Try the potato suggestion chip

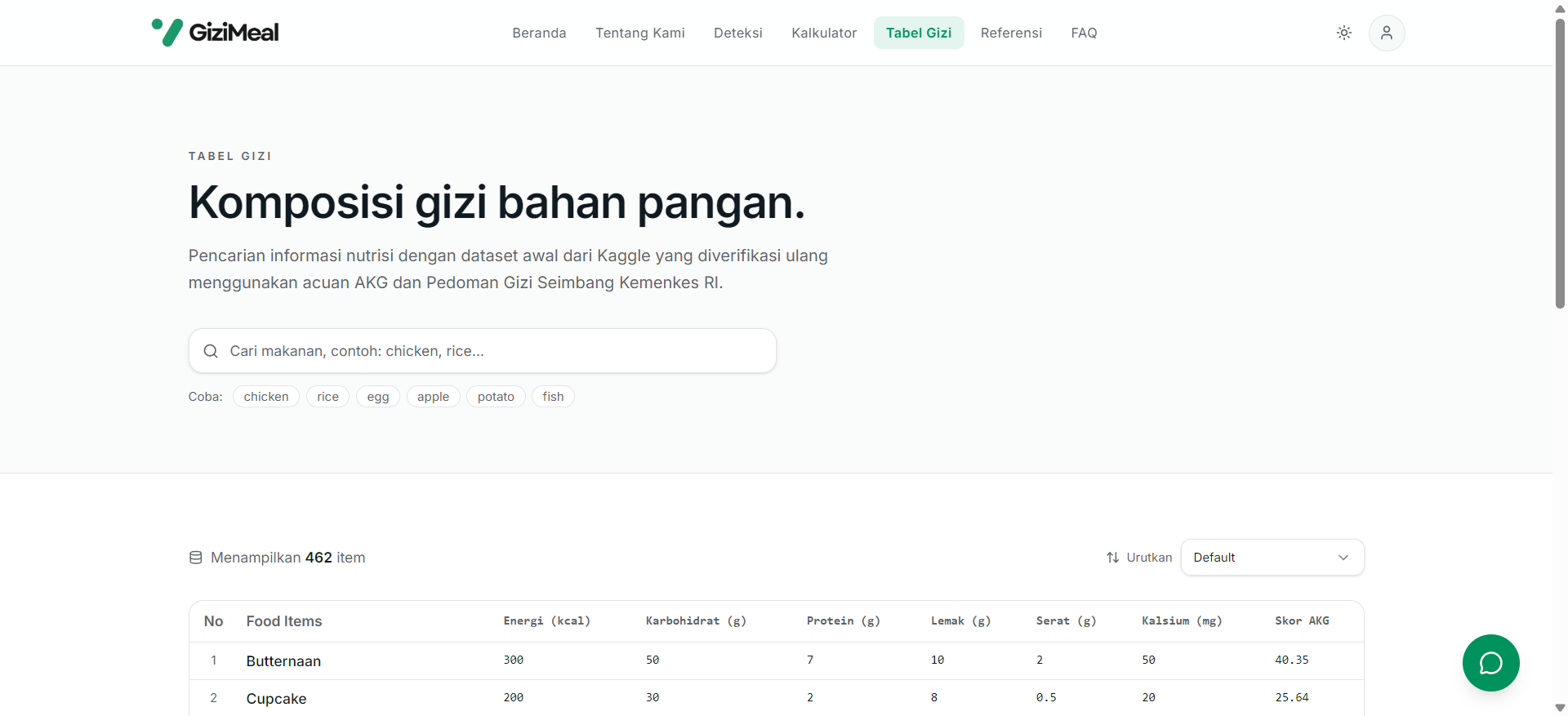click(496, 397)
